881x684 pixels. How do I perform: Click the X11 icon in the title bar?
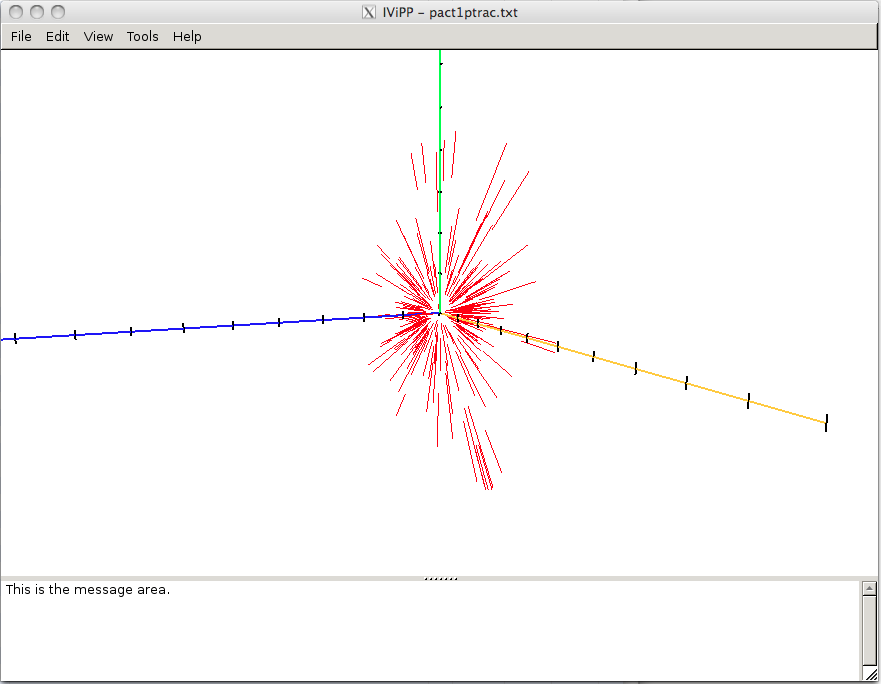(x=368, y=12)
